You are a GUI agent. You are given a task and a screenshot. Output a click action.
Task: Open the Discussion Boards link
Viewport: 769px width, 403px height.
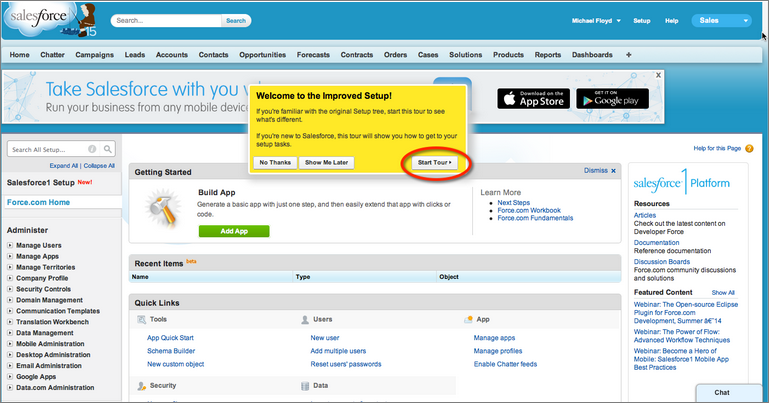[x=662, y=262]
